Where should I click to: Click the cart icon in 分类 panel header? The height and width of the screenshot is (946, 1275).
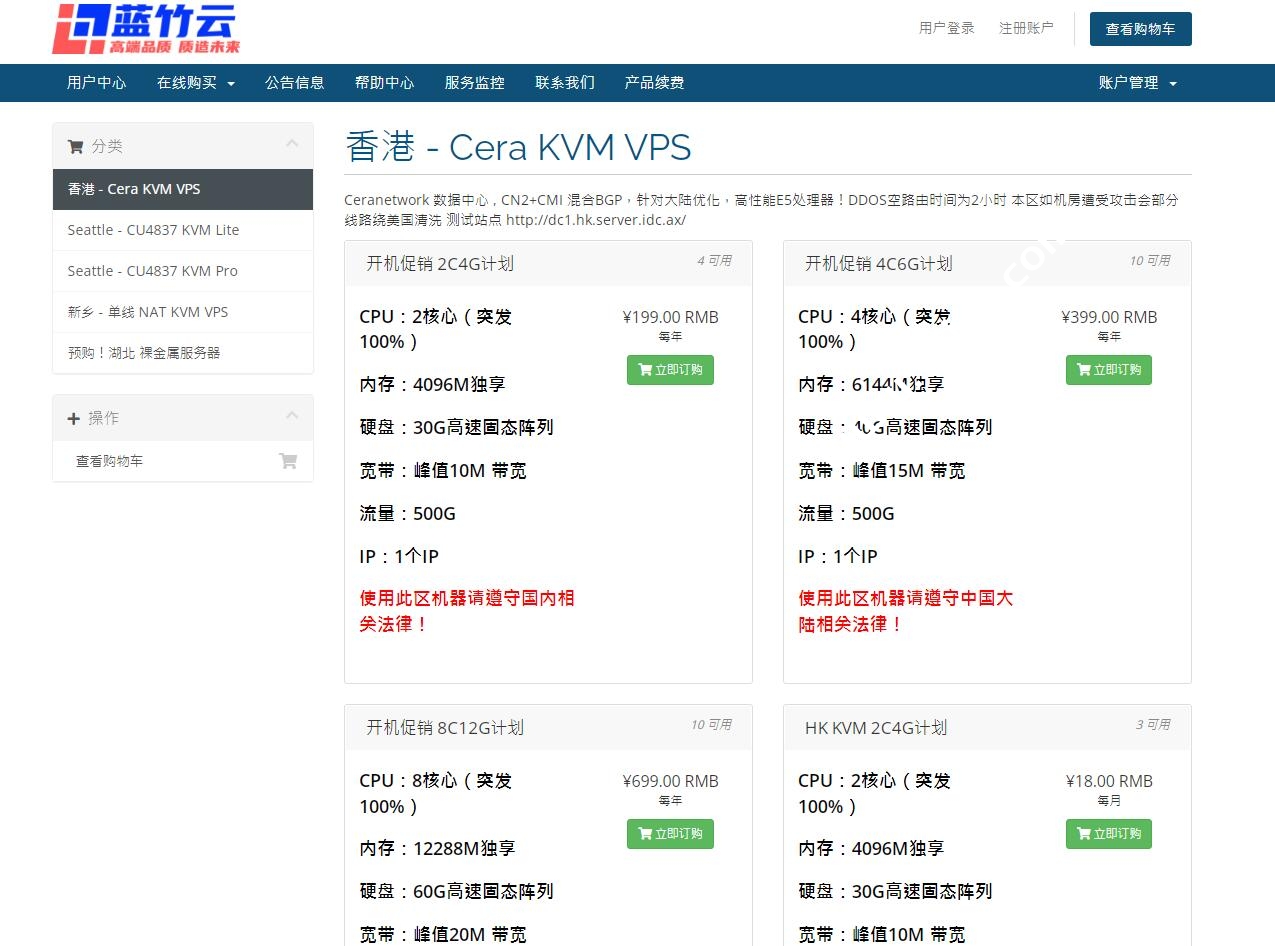tap(75, 146)
